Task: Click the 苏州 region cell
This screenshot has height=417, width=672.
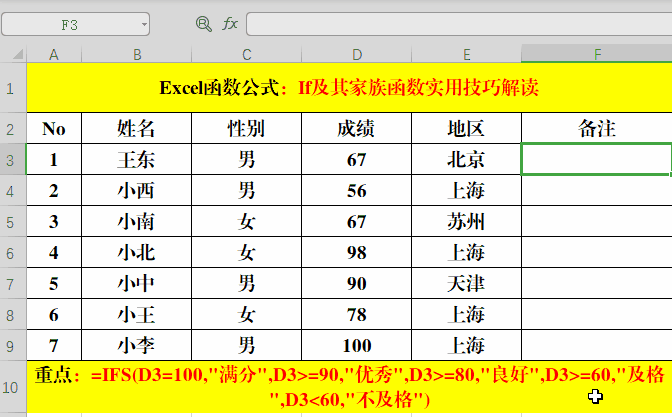Action: click(466, 222)
